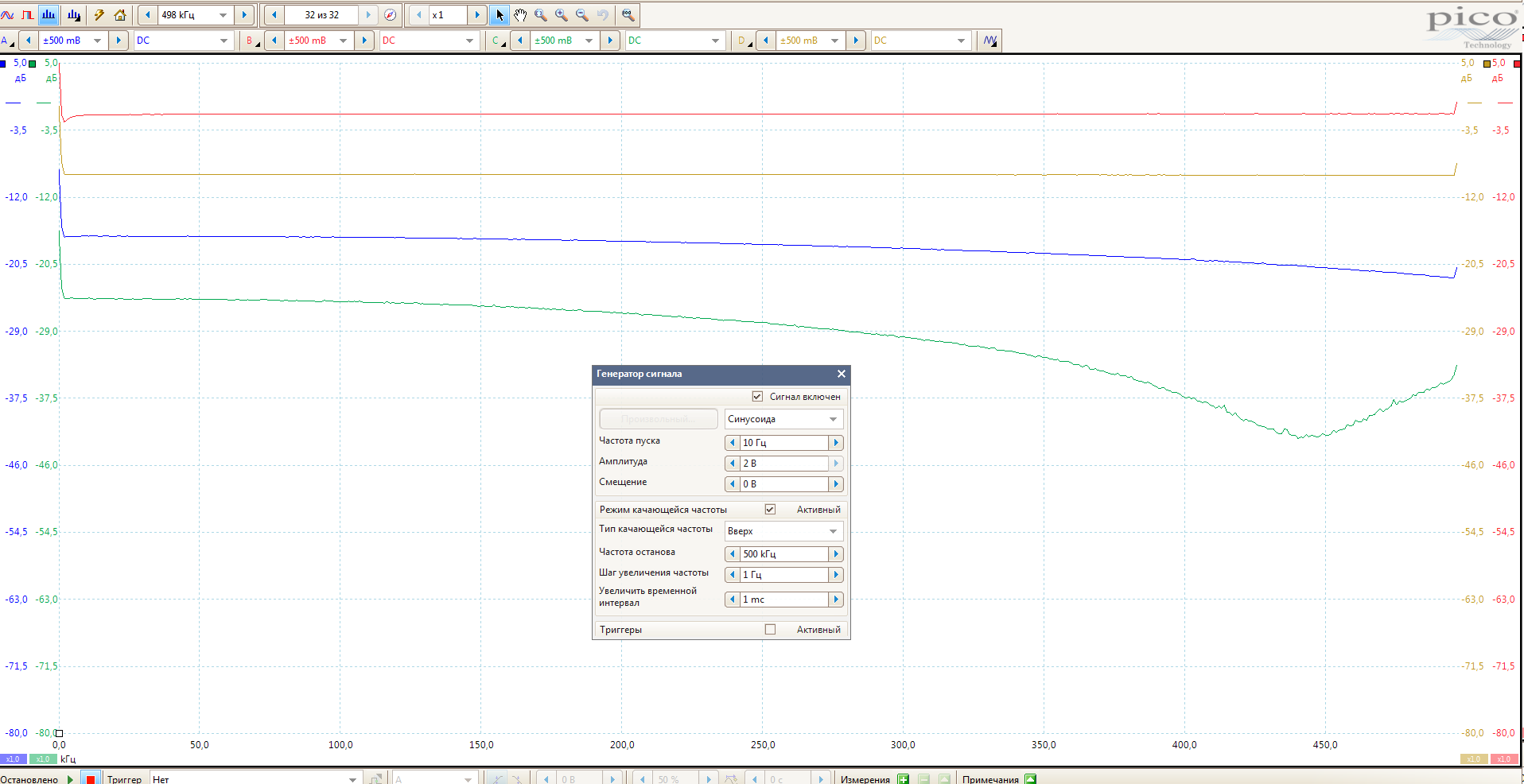
Task: Open channel A options menu
Action: pos(7,41)
